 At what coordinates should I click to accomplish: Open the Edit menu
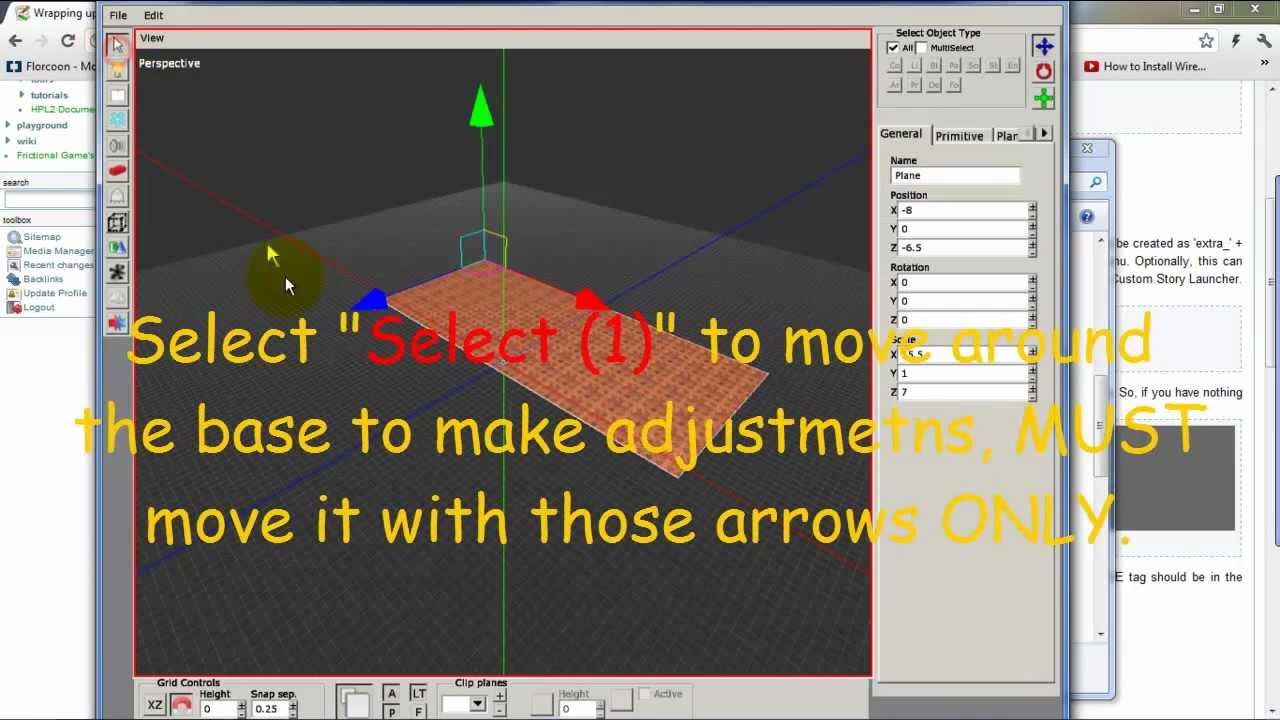pos(153,15)
